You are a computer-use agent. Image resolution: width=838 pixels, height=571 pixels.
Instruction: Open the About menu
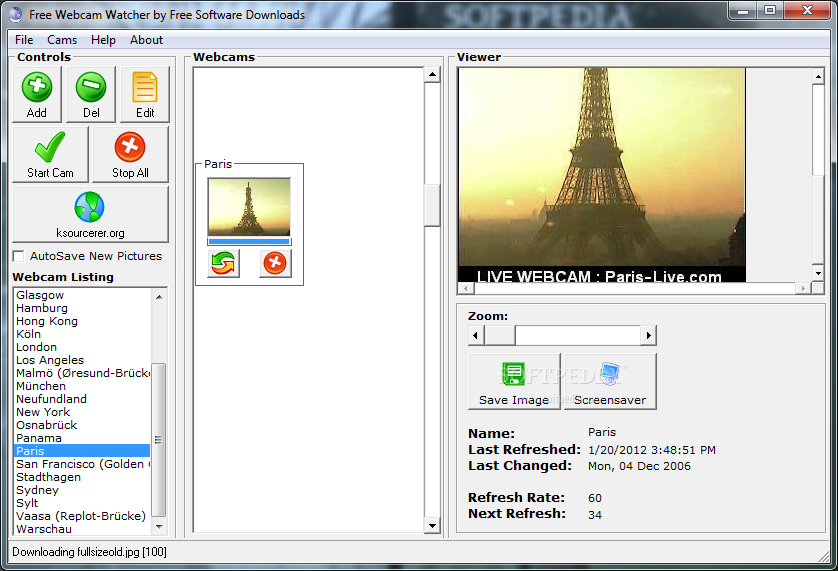(x=146, y=40)
